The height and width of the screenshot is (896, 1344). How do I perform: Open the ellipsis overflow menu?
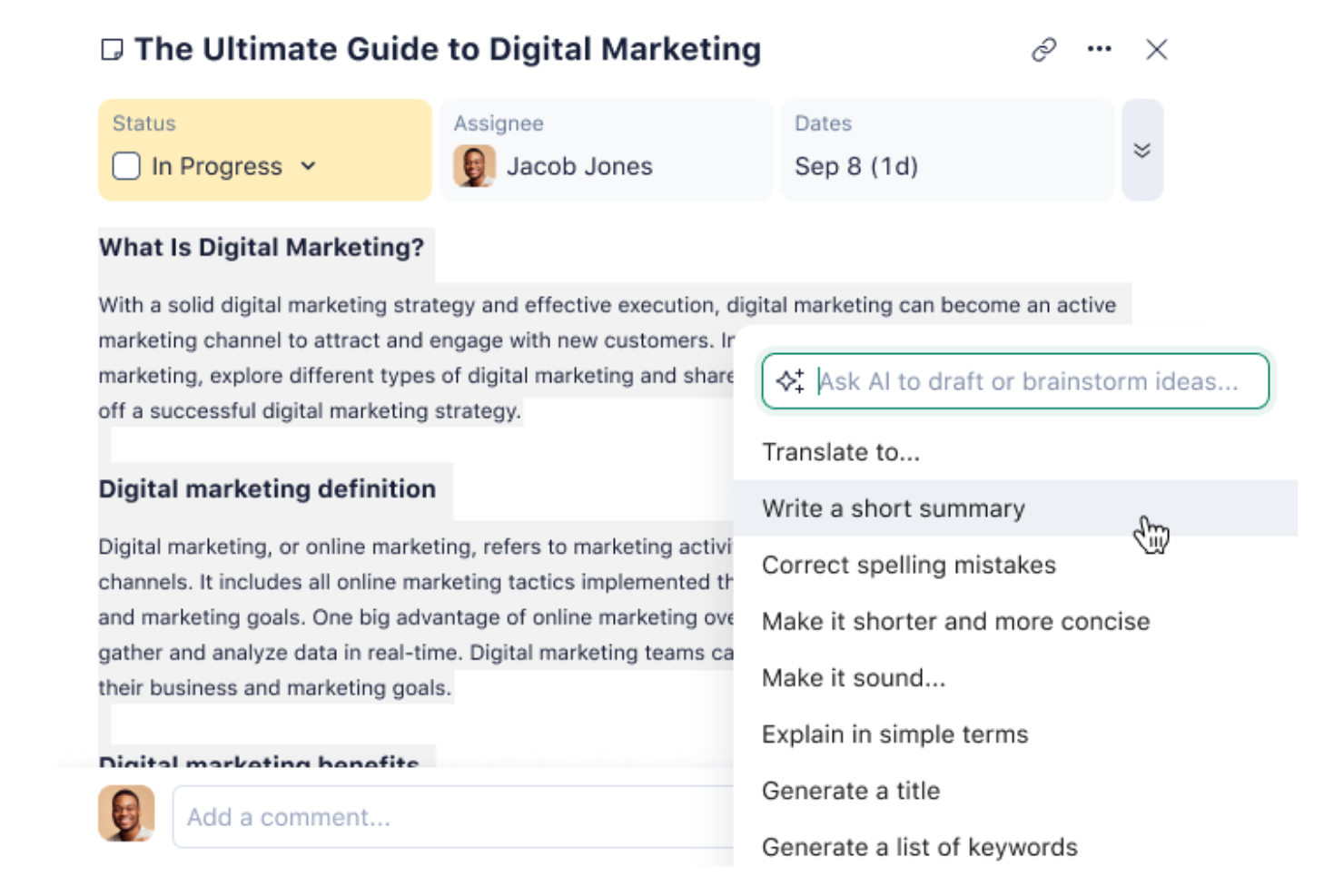tap(1099, 50)
